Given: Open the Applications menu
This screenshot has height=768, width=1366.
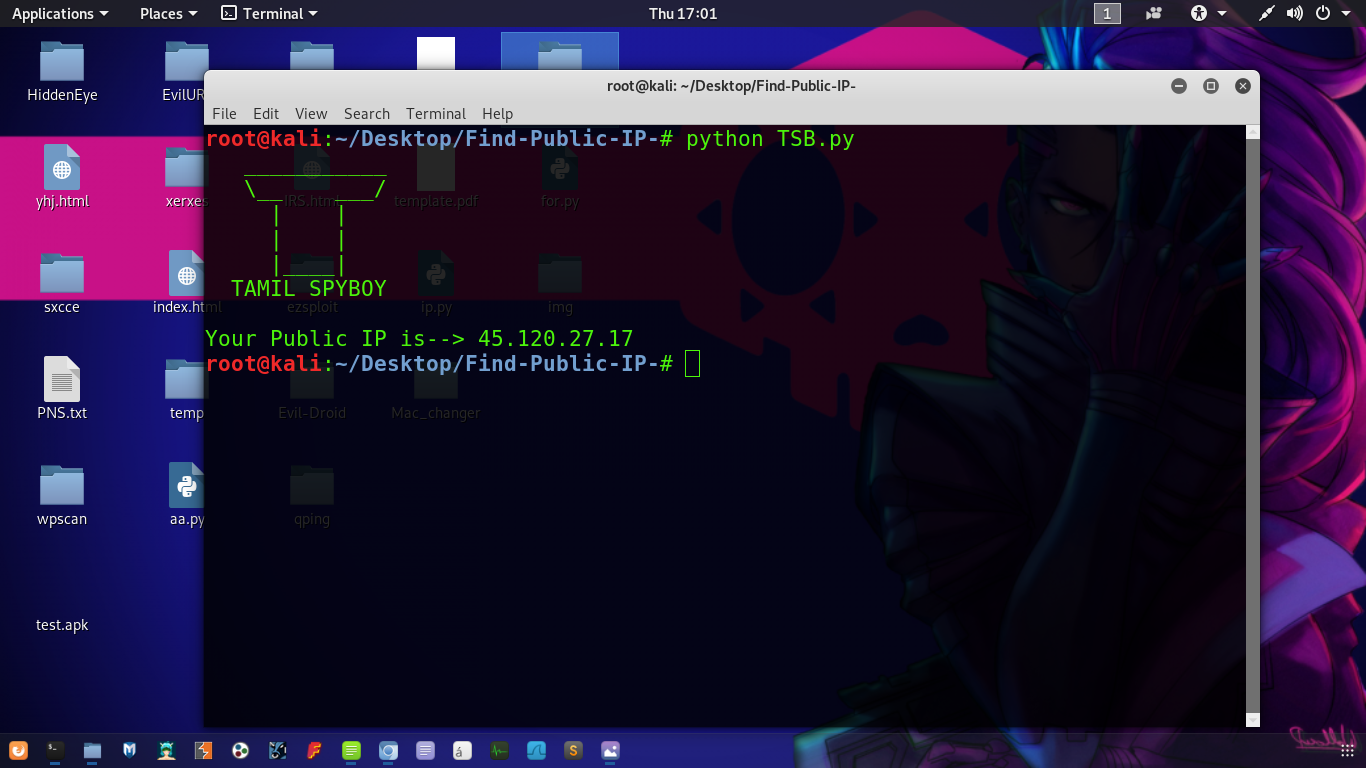Looking at the screenshot, I should click(x=60, y=14).
